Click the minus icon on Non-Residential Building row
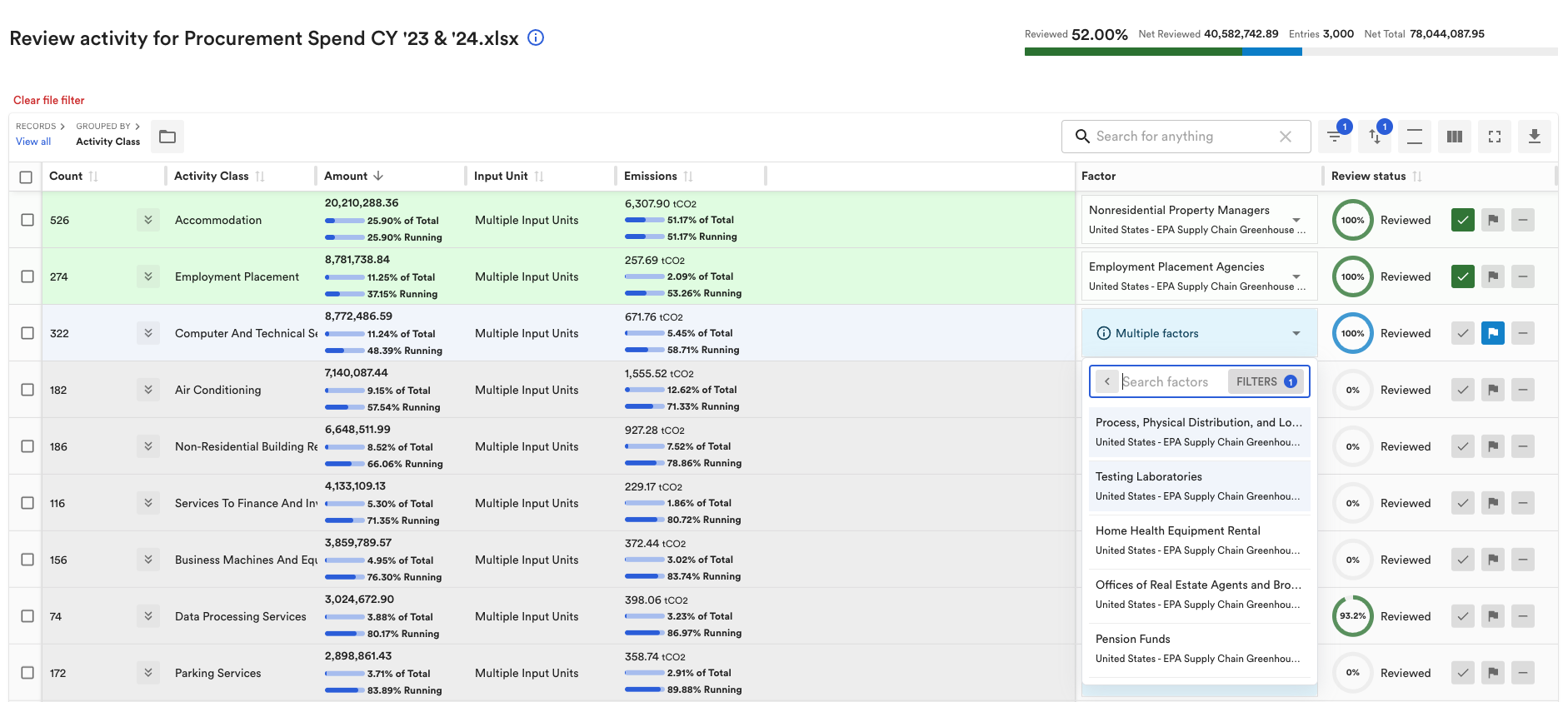 (1523, 446)
